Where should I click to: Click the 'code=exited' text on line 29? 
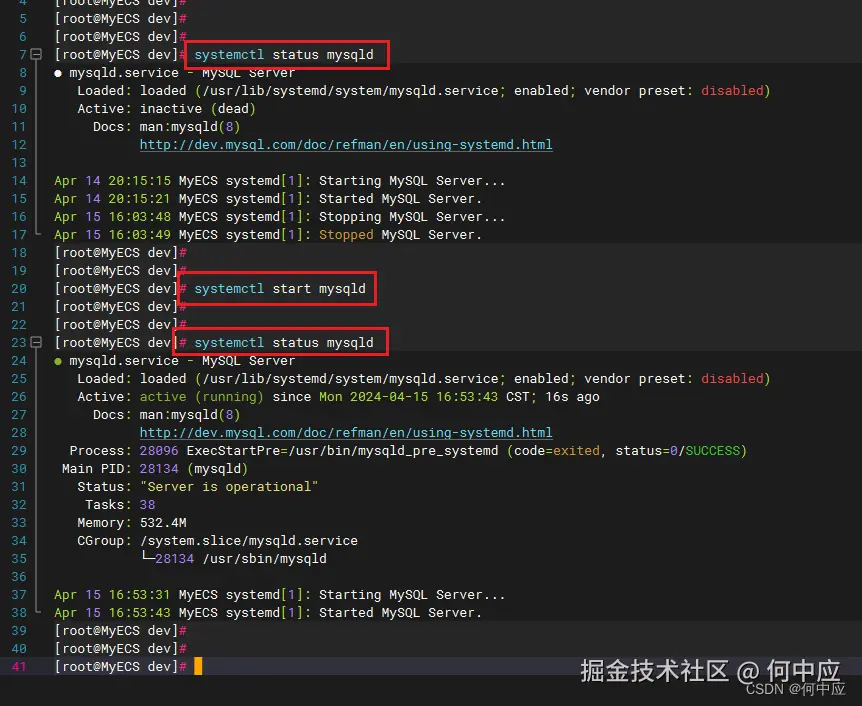point(557,451)
